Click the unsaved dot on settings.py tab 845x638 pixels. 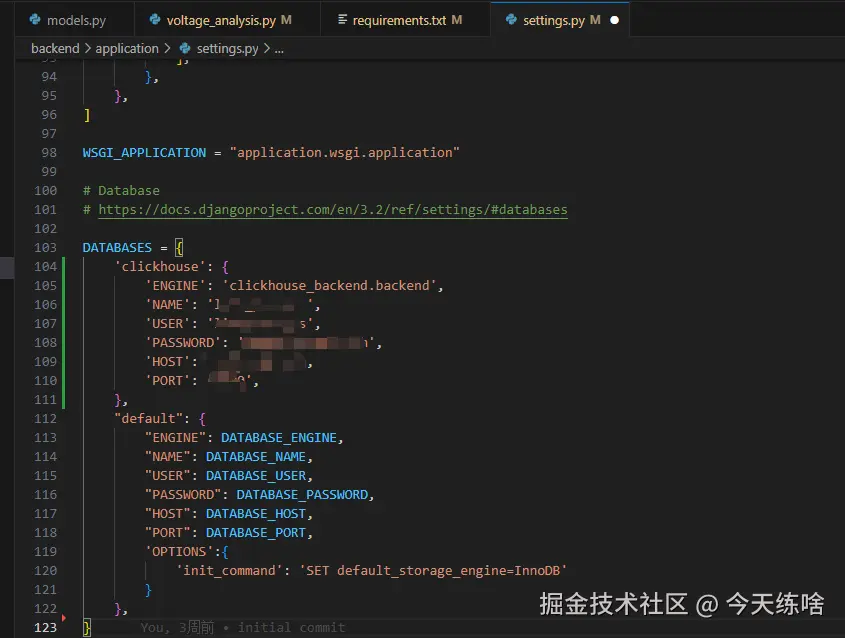(614, 20)
